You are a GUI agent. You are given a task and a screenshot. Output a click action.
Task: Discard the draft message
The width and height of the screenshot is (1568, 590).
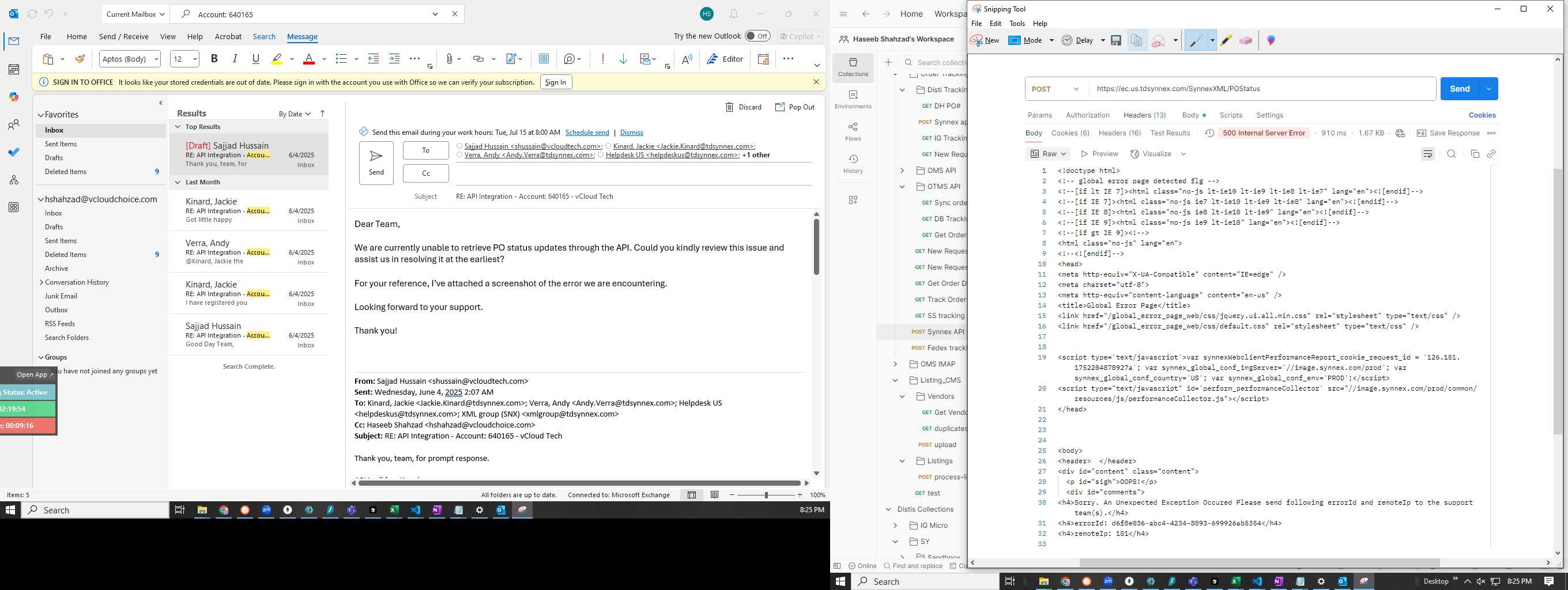(743, 107)
